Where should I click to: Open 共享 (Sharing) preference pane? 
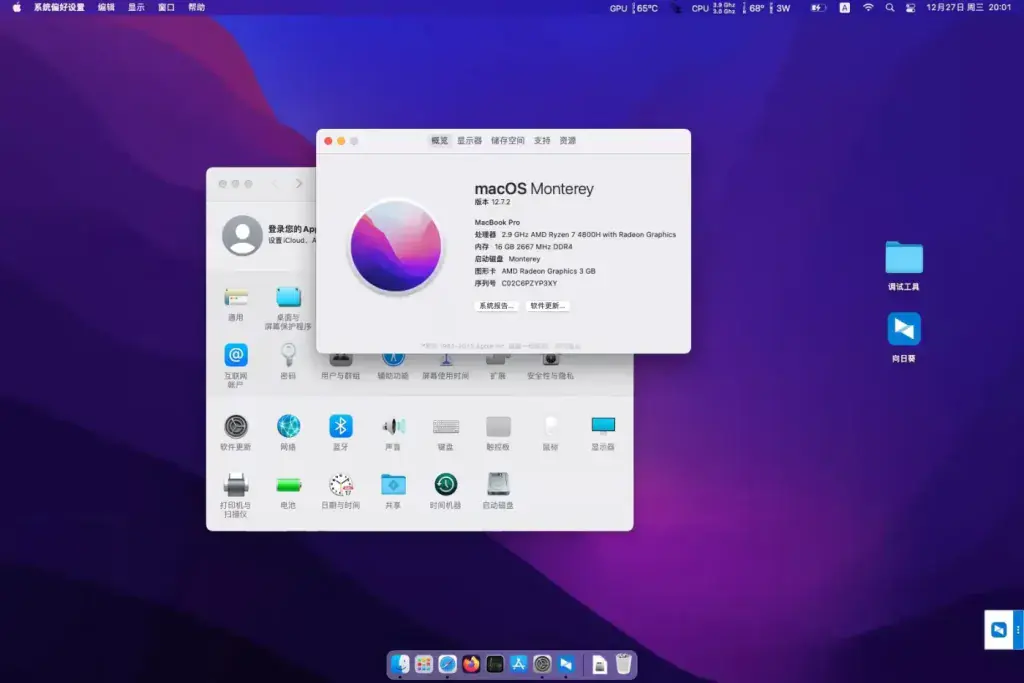pos(393,491)
